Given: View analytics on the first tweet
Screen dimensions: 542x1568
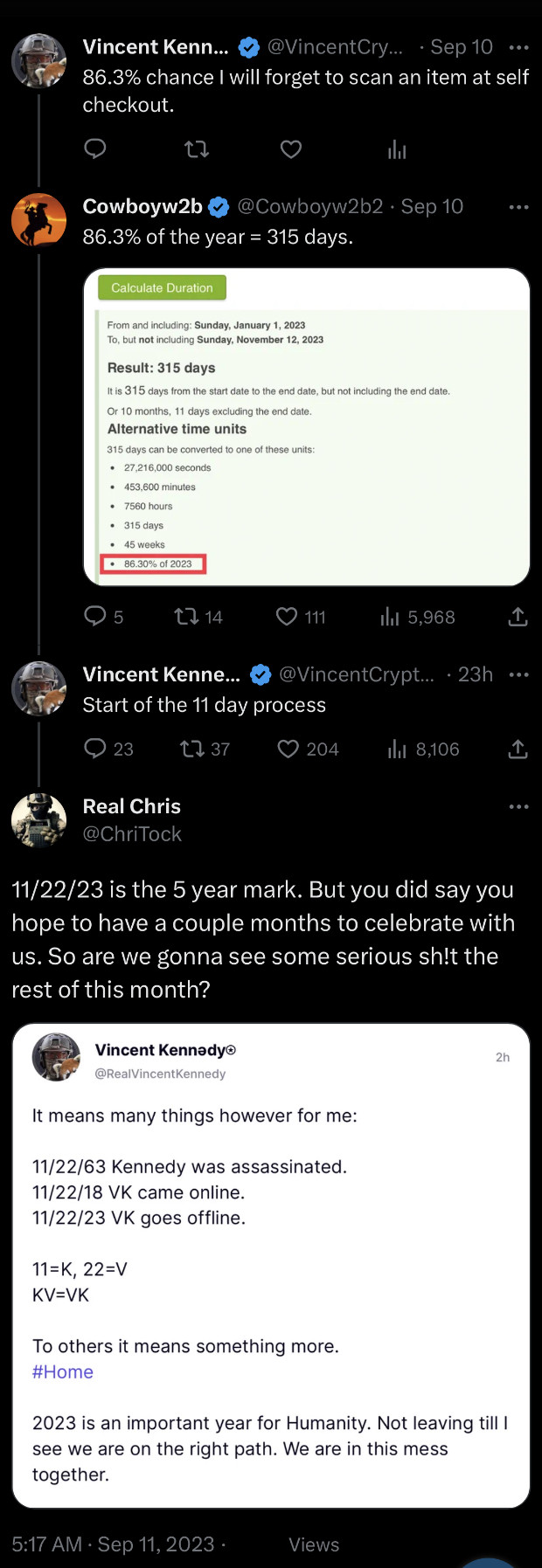Looking at the screenshot, I should click(397, 149).
